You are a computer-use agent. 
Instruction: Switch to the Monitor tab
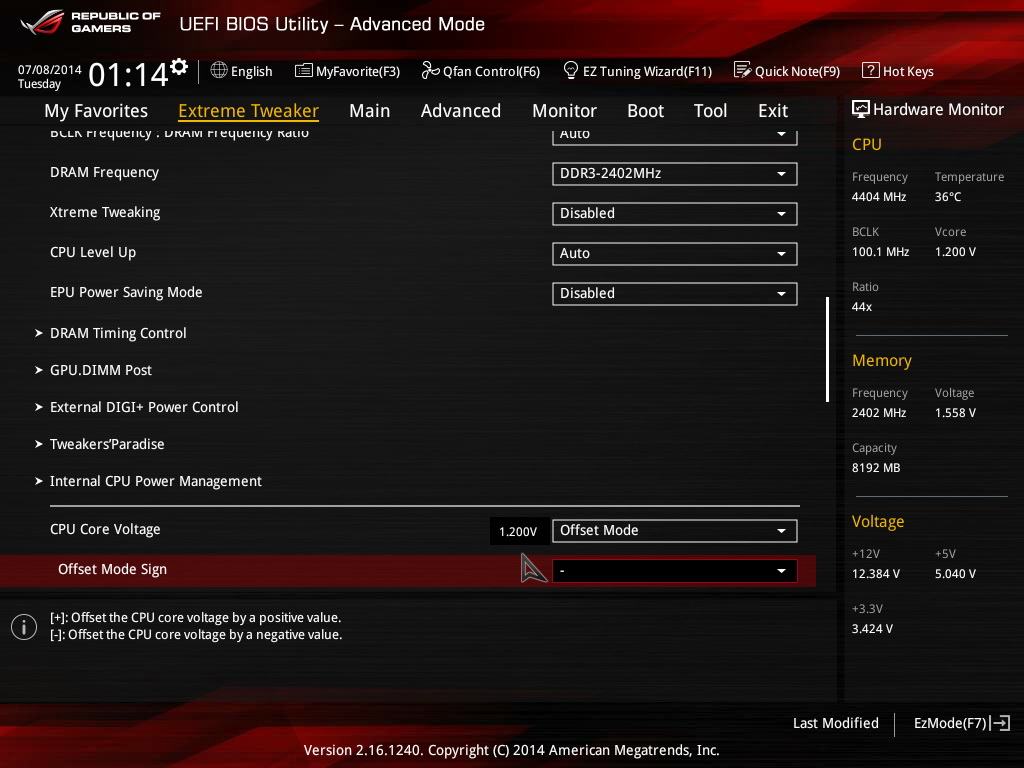(564, 111)
